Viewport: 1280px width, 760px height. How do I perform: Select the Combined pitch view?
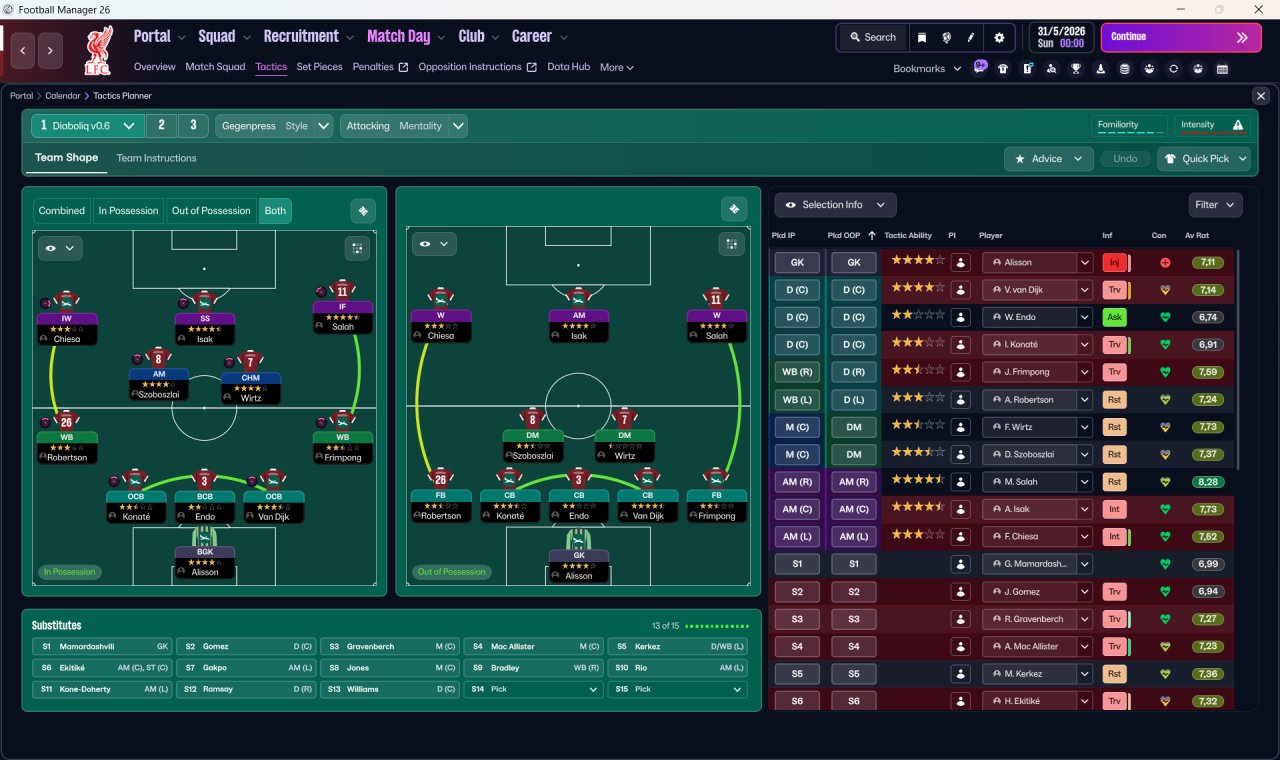click(x=62, y=211)
